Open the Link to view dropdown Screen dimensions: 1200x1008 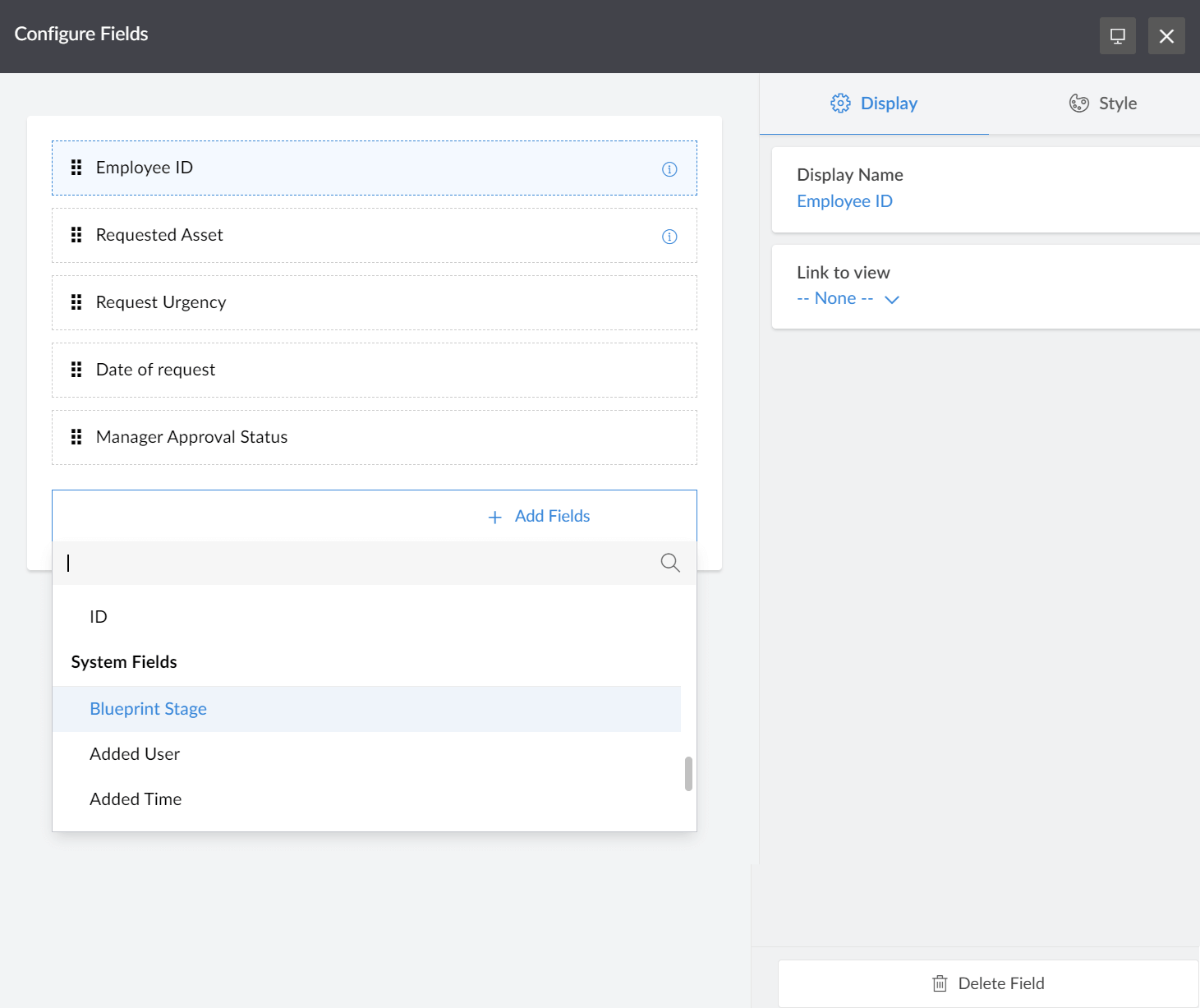pos(848,297)
